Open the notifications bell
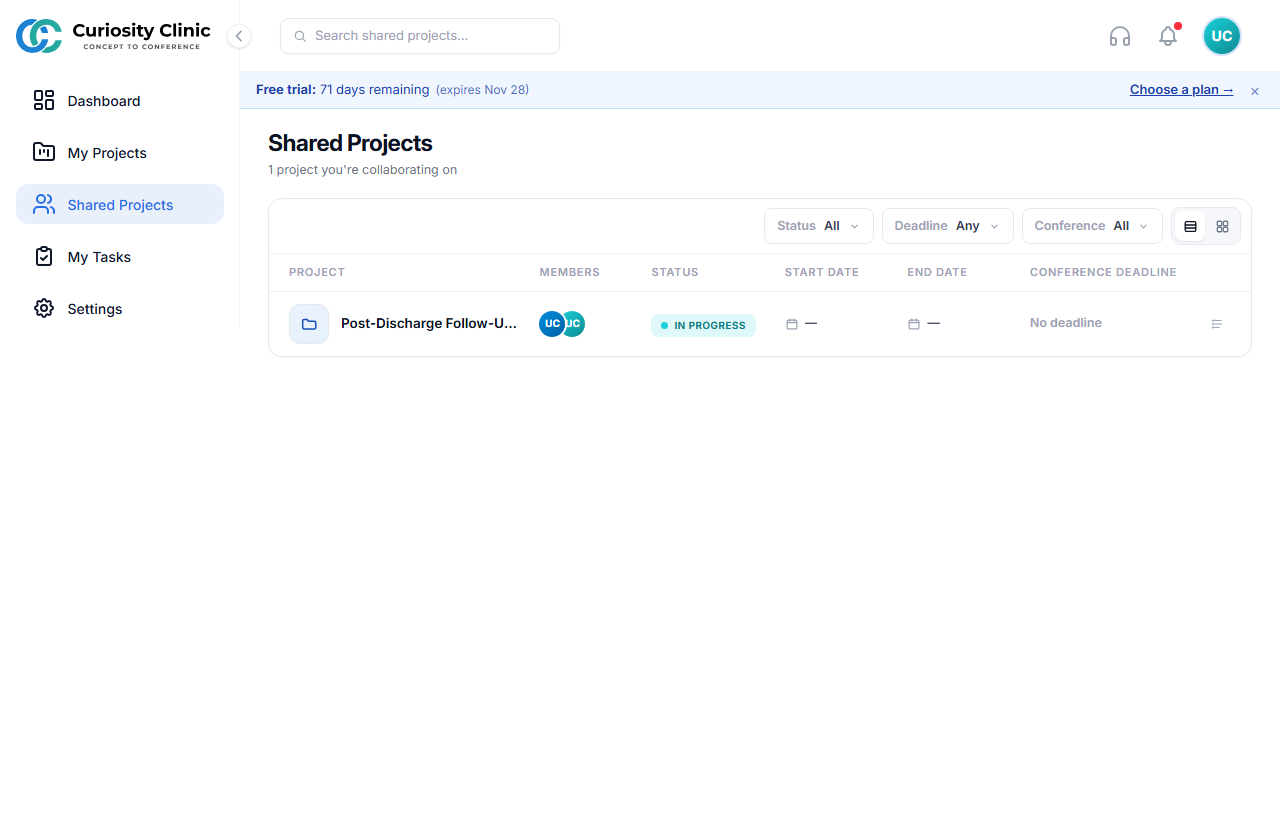The width and height of the screenshot is (1280, 829). [1168, 36]
